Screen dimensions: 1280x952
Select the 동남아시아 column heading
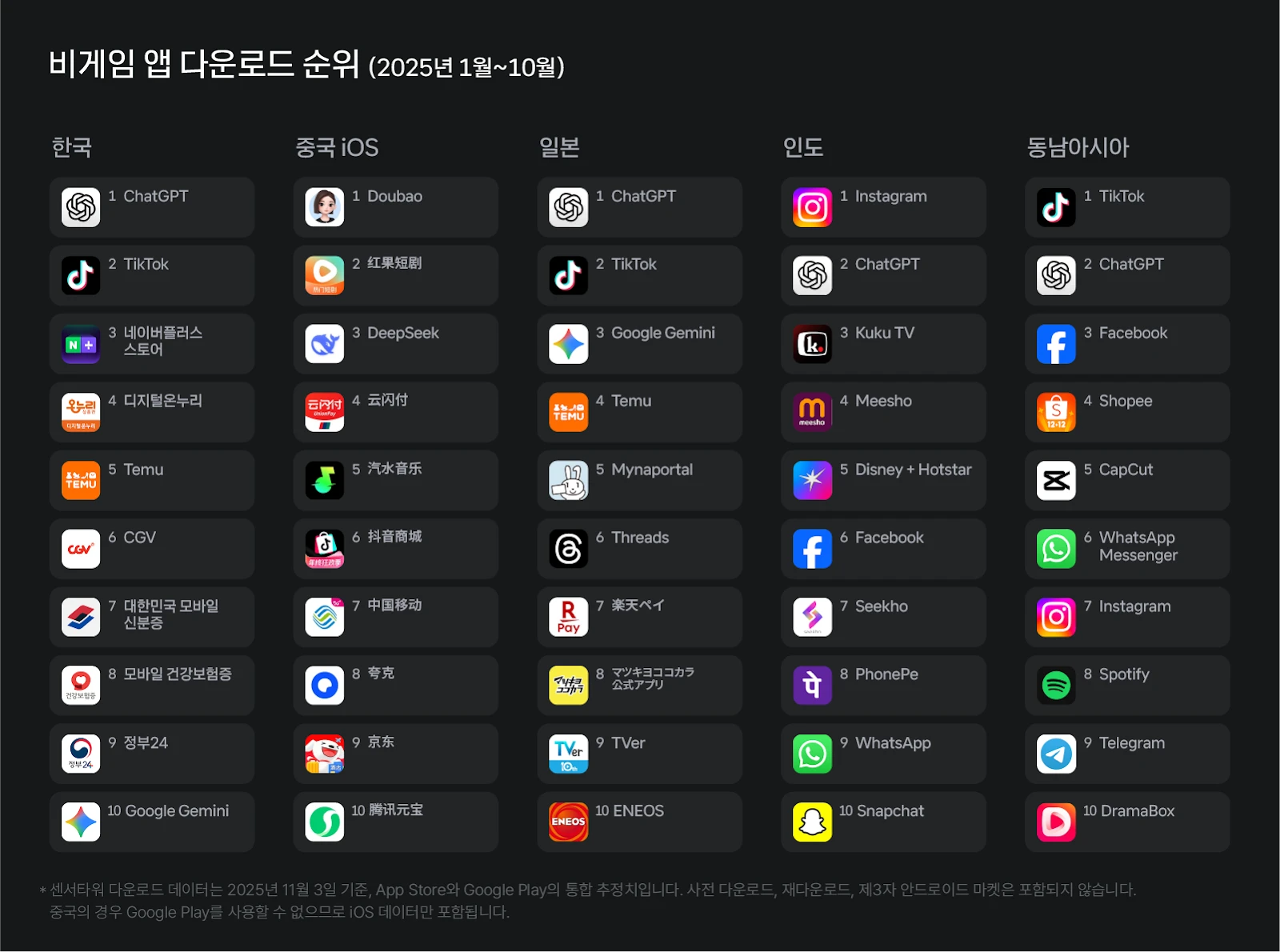click(1078, 147)
